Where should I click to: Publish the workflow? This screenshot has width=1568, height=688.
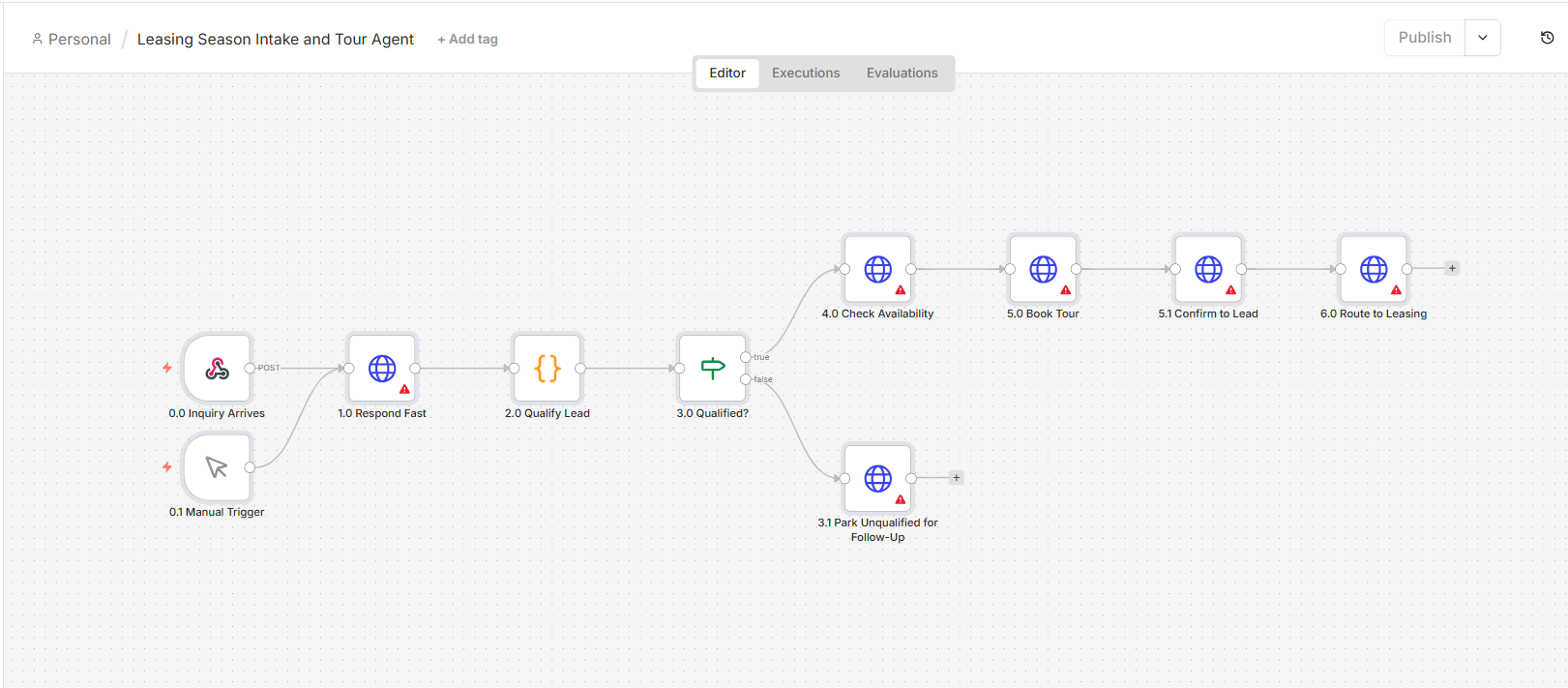pyautogui.click(x=1425, y=38)
